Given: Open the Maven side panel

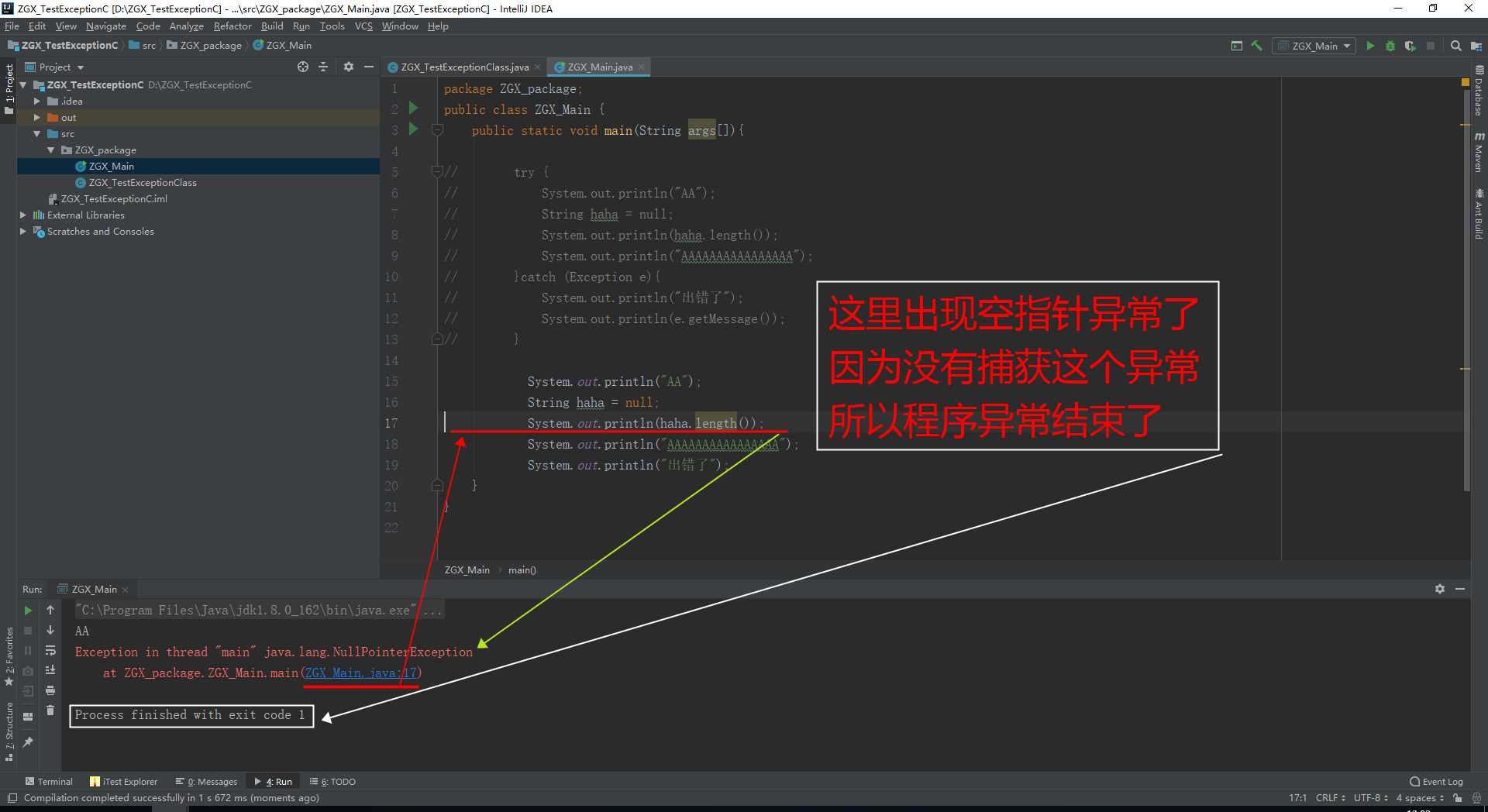Looking at the screenshot, I should coord(1479,153).
